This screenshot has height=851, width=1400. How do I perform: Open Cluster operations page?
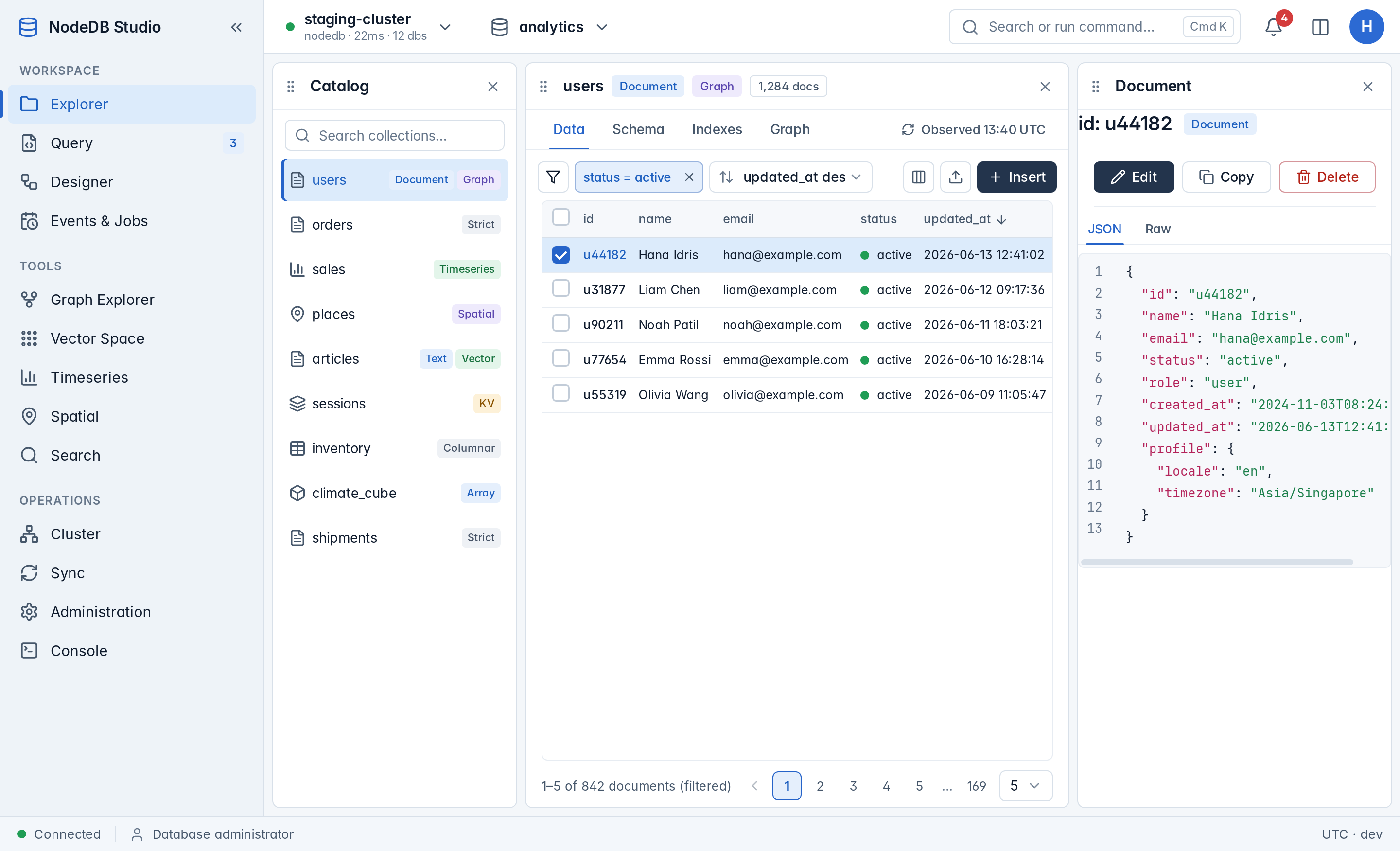point(131,534)
